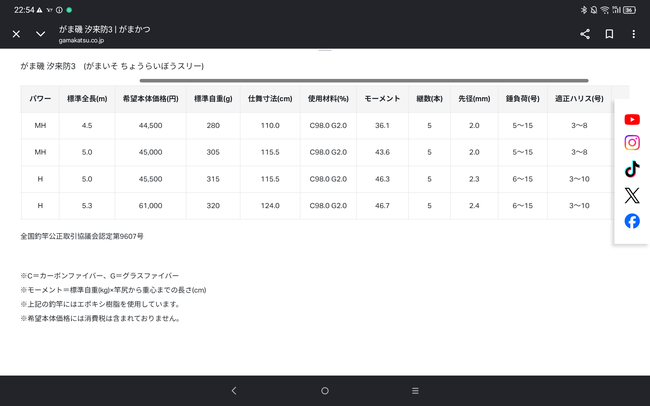Click the moment cell 43.6
Screen dimensions: 650x406
click(x=382, y=152)
